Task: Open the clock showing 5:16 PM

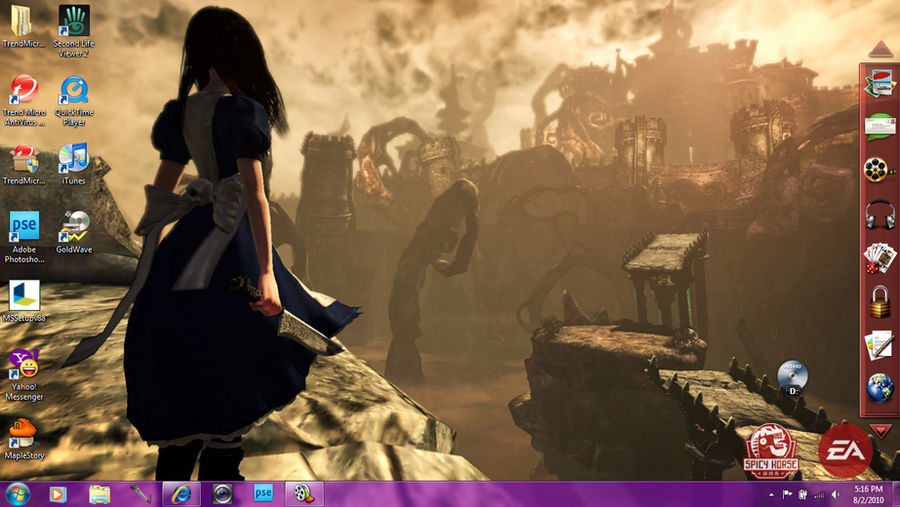Action: 868,494
